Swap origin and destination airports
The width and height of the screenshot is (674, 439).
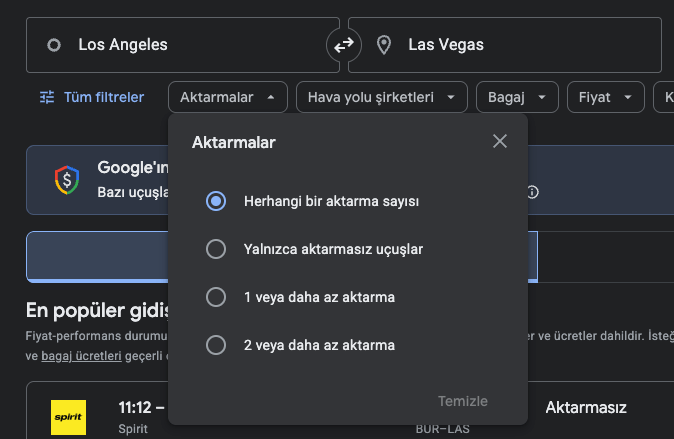coord(344,45)
